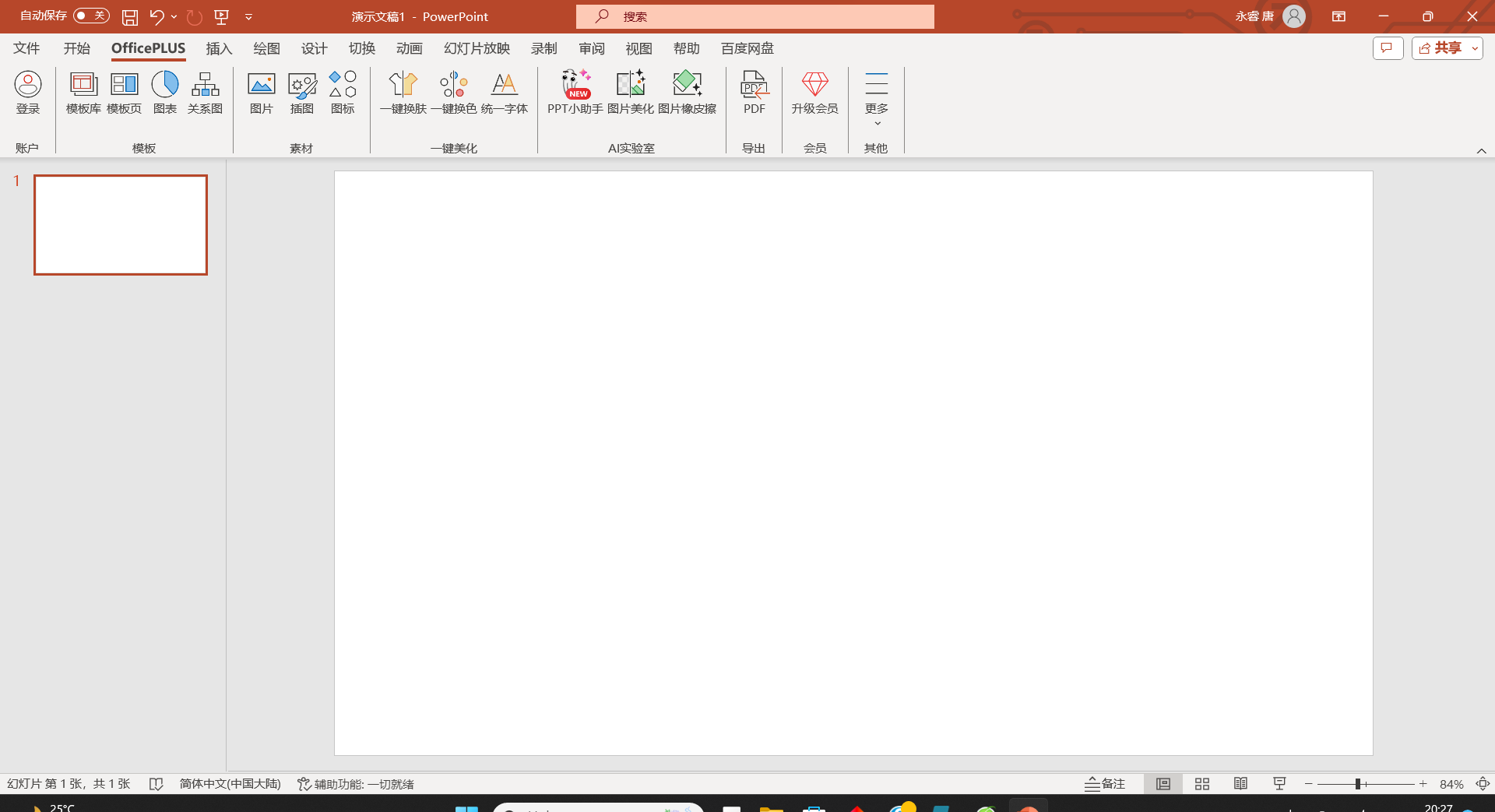
Task: Open the 插入 ribbon tab
Action: click(x=219, y=48)
